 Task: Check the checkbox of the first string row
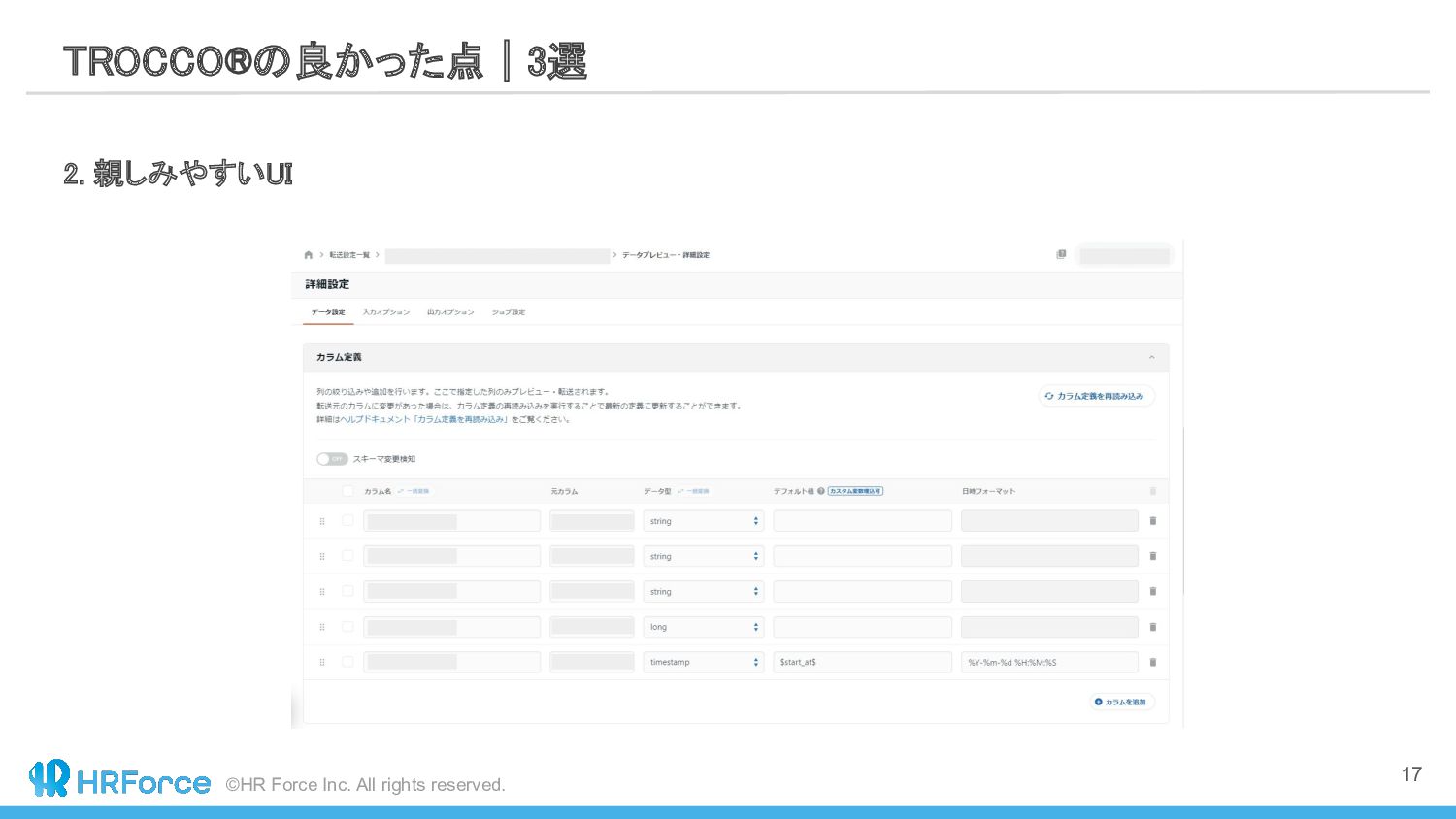click(x=347, y=521)
